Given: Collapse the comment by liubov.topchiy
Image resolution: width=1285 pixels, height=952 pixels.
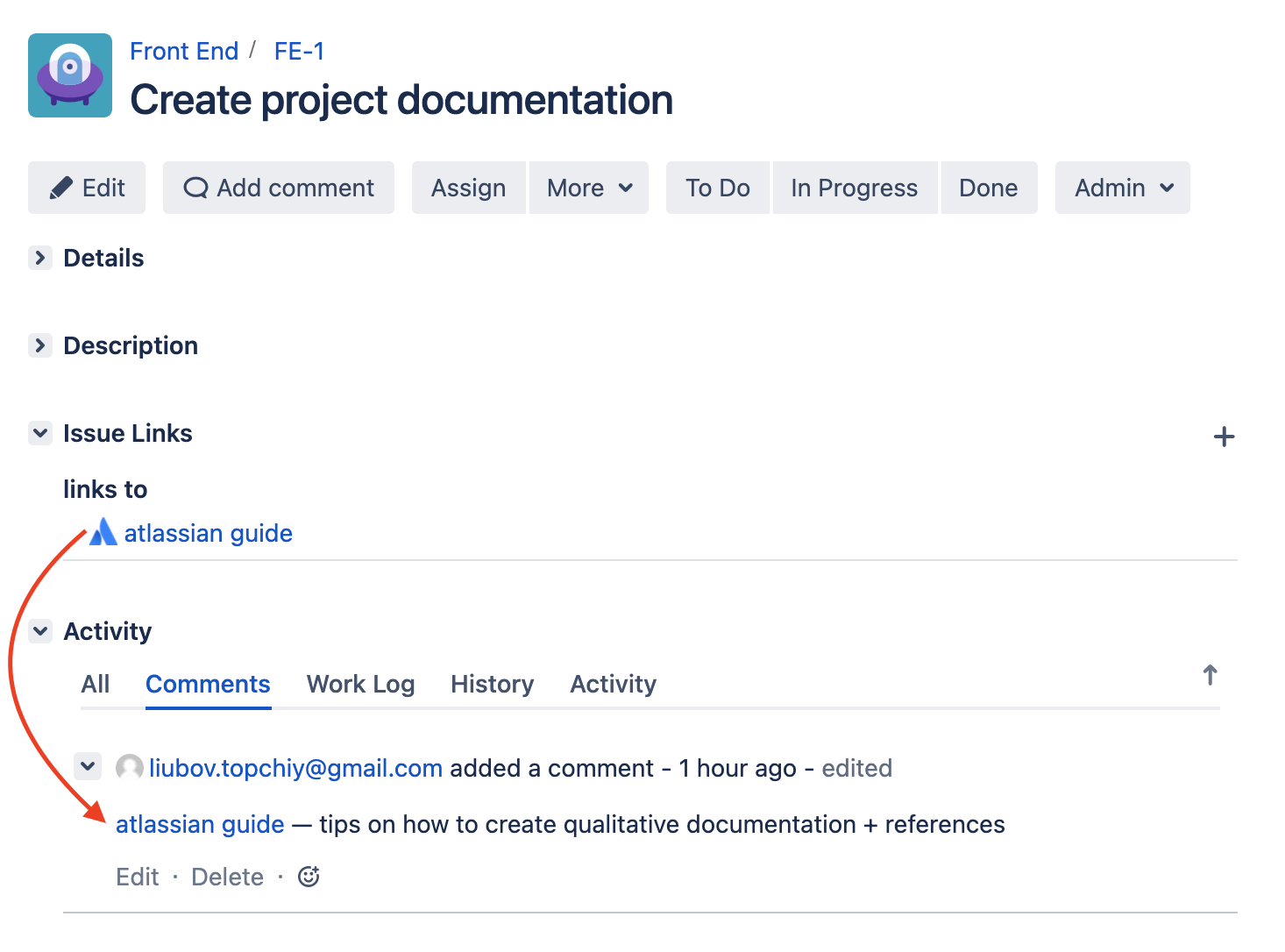Looking at the screenshot, I should coord(88,766).
